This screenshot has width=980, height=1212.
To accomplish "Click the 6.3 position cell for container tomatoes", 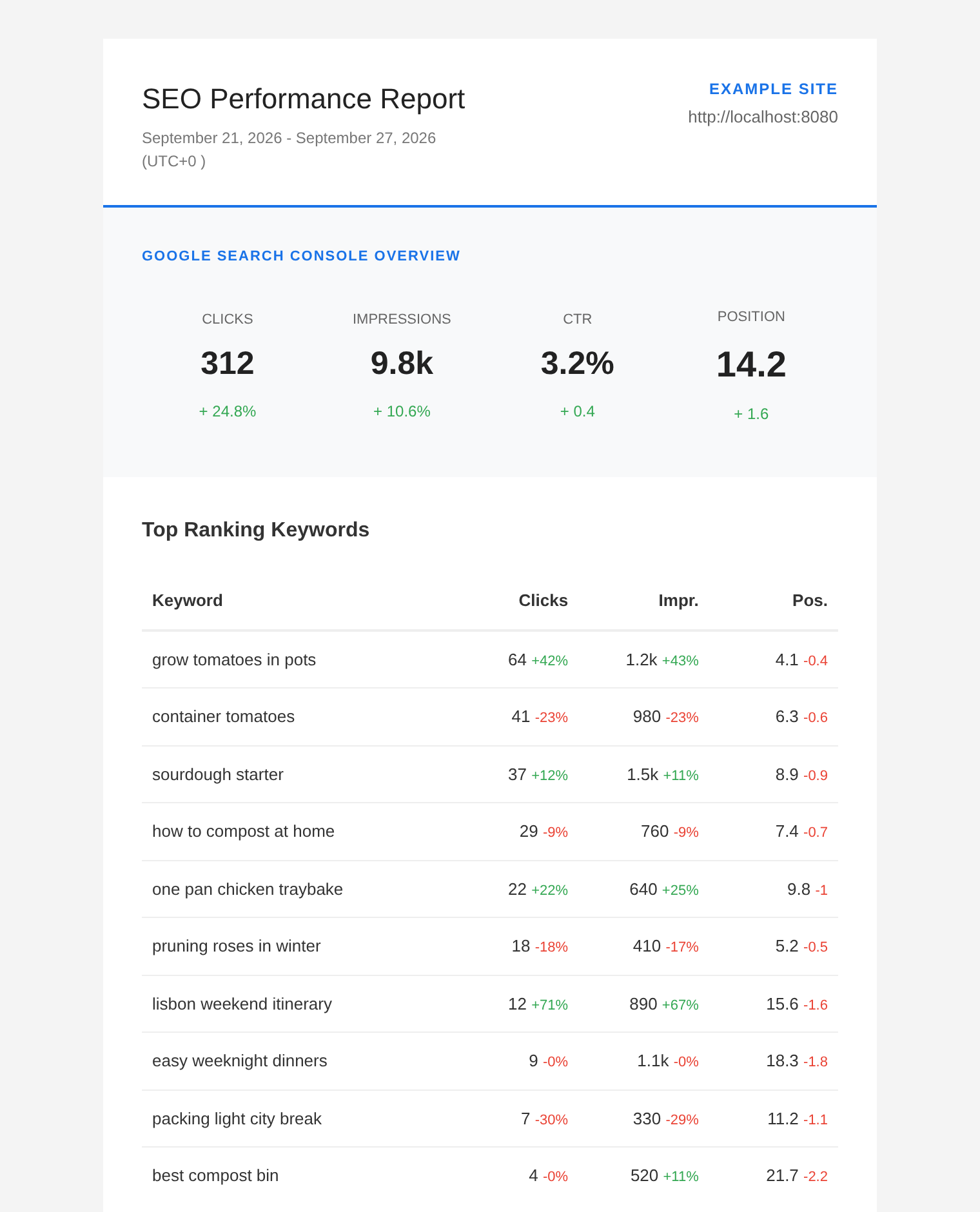I will [x=801, y=716].
